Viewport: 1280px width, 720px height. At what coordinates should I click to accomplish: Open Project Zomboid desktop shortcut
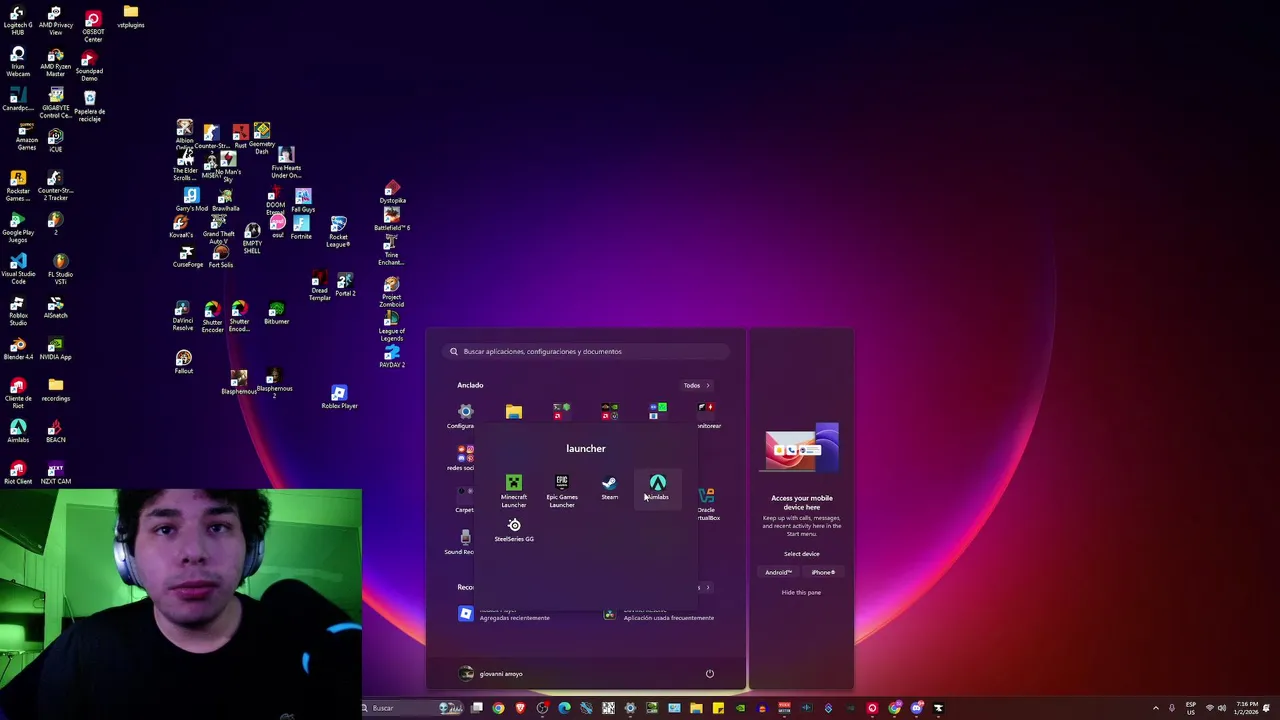(392, 292)
